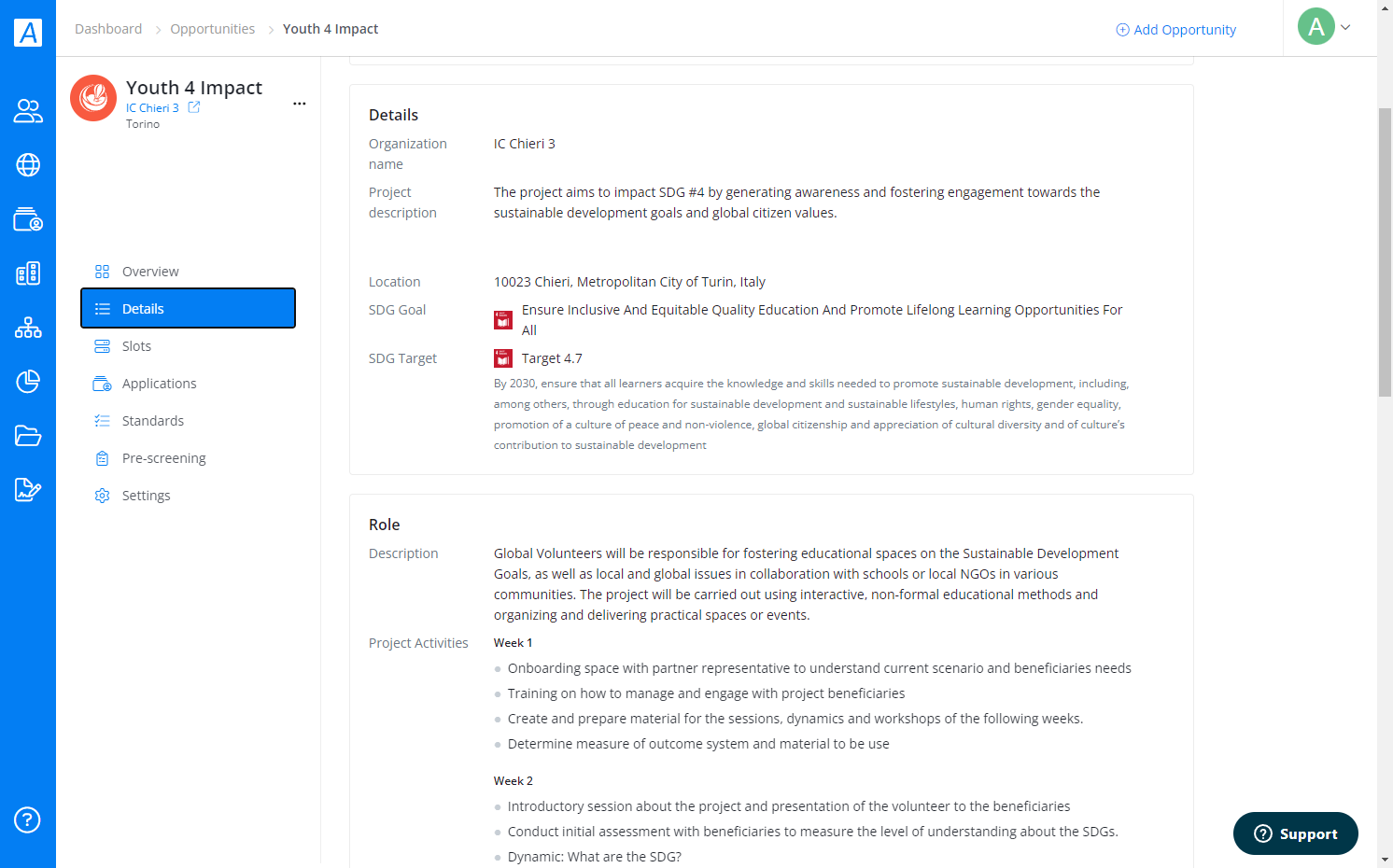Select the hierarchy tree icon in the sidebar
This screenshot has width=1393, height=868.
point(28,328)
